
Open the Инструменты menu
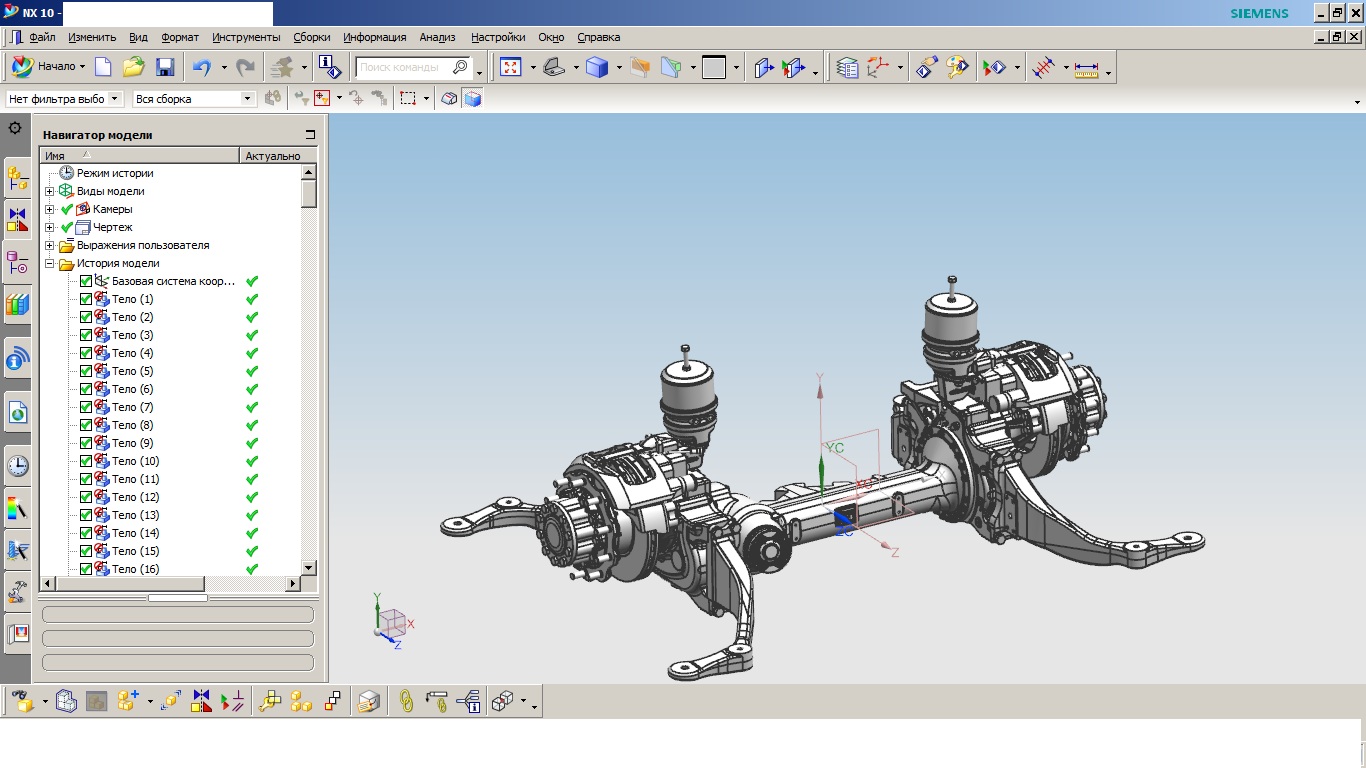click(x=246, y=37)
